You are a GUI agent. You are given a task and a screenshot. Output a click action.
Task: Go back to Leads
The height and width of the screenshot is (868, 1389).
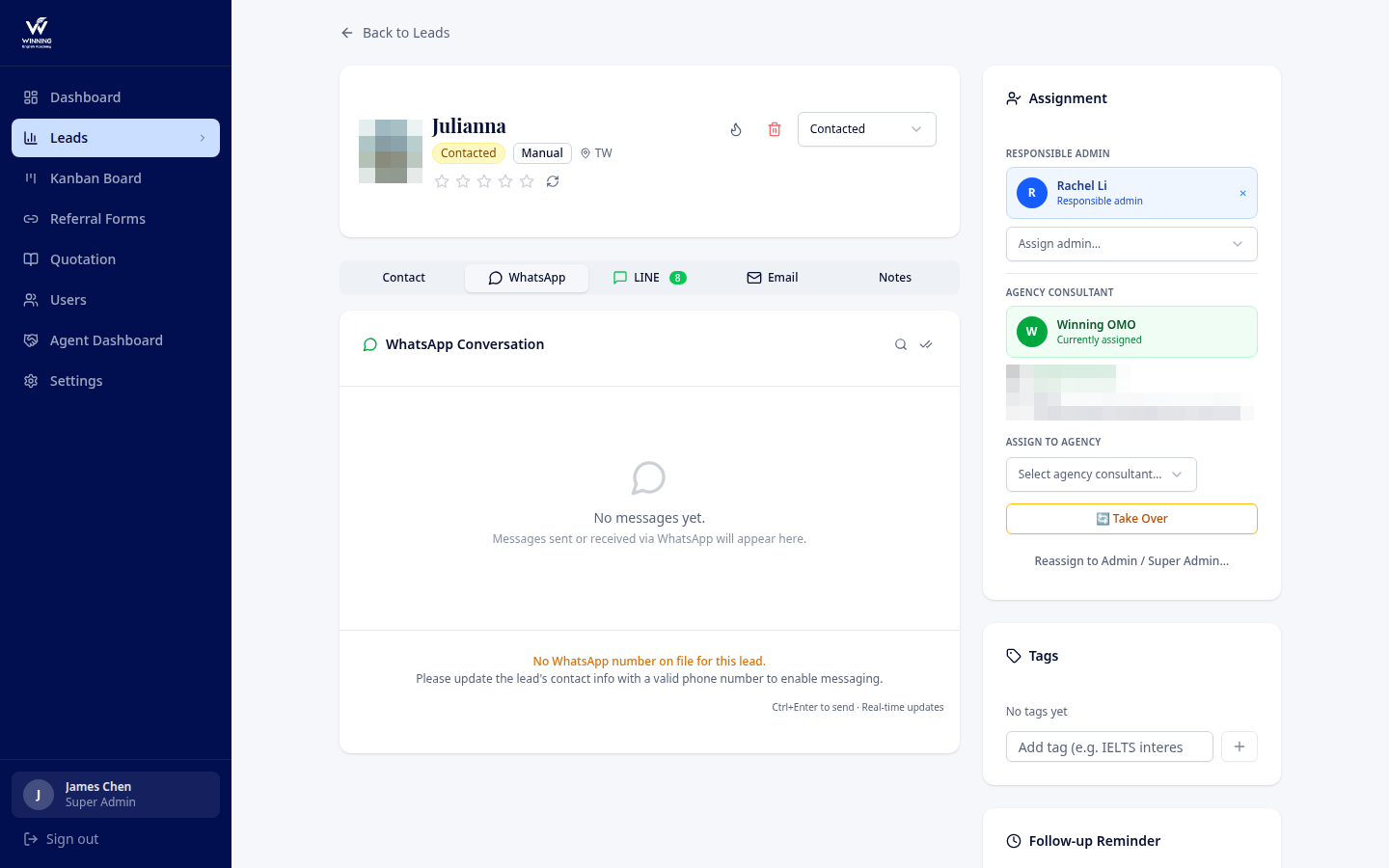[x=395, y=33]
